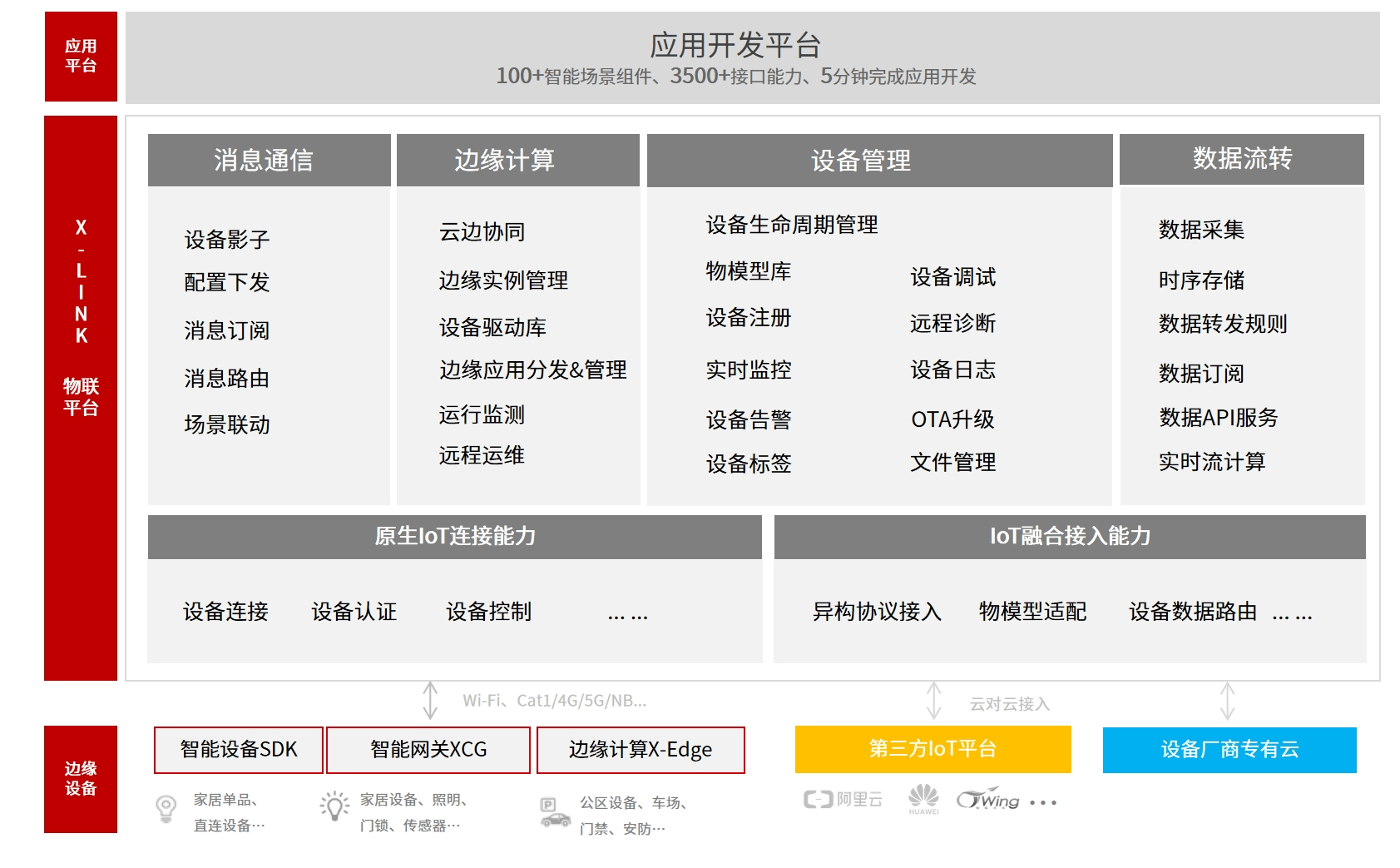Click the 云边协同 item
Image resolution: width=1400 pixels, height=868 pixels.
tap(482, 231)
